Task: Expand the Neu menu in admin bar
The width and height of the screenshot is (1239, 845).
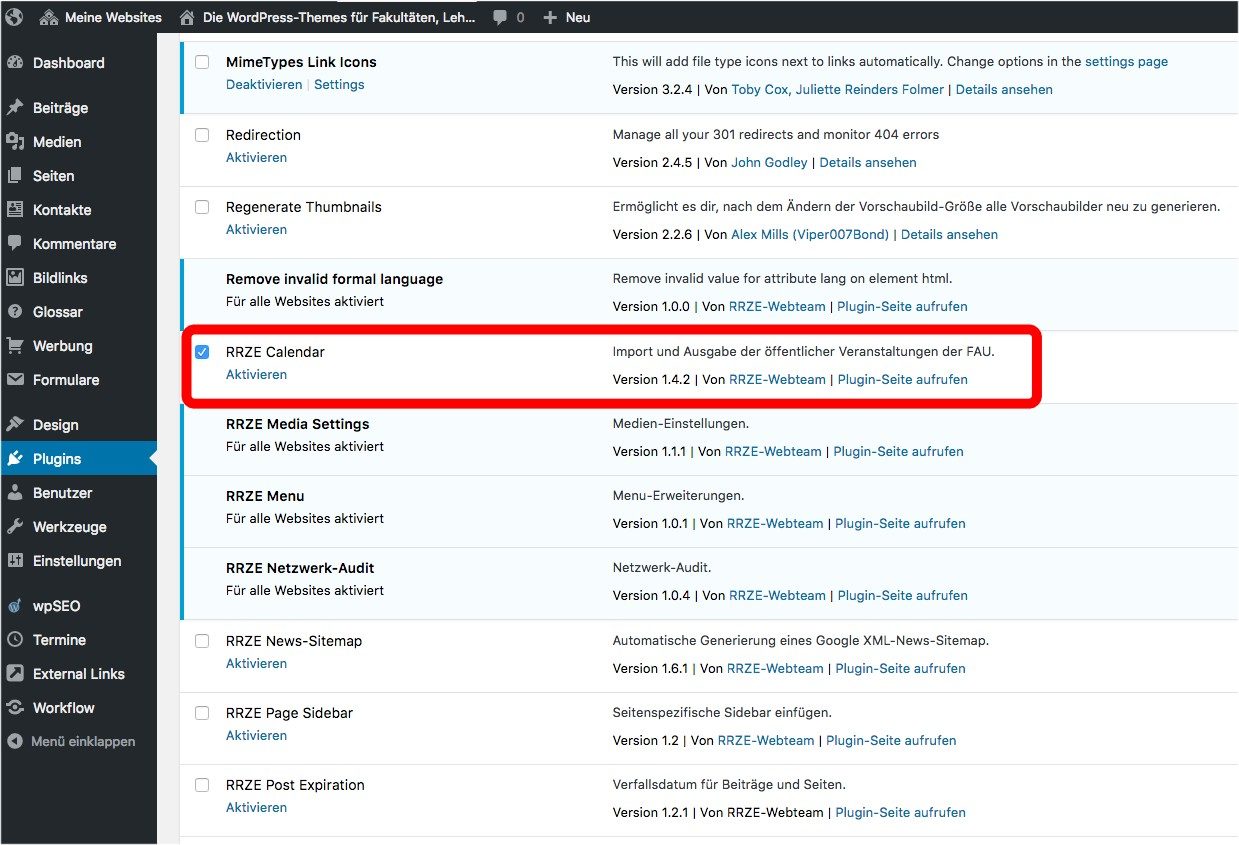Action: pos(567,17)
